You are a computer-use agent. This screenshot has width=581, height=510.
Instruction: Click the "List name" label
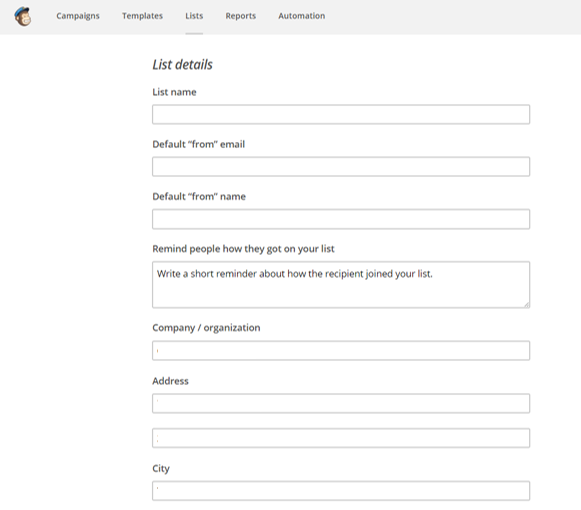[174, 92]
